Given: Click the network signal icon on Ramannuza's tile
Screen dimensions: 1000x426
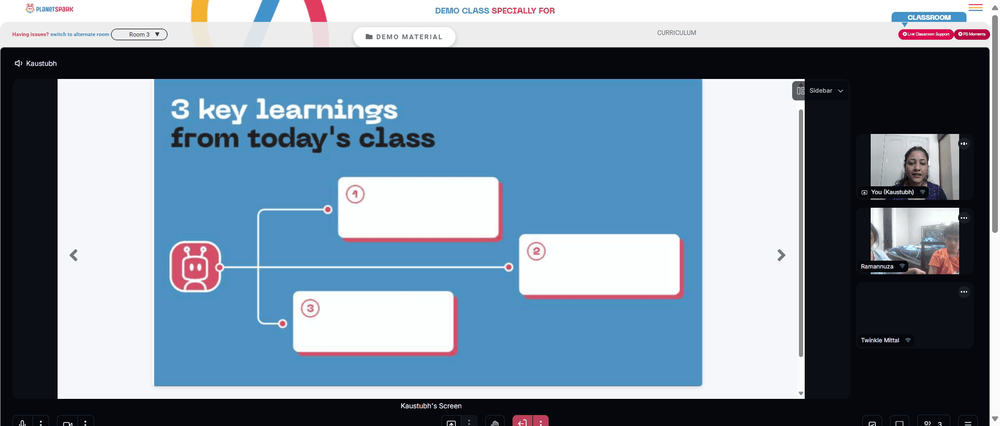Looking at the screenshot, I should pyautogui.click(x=902, y=266).
